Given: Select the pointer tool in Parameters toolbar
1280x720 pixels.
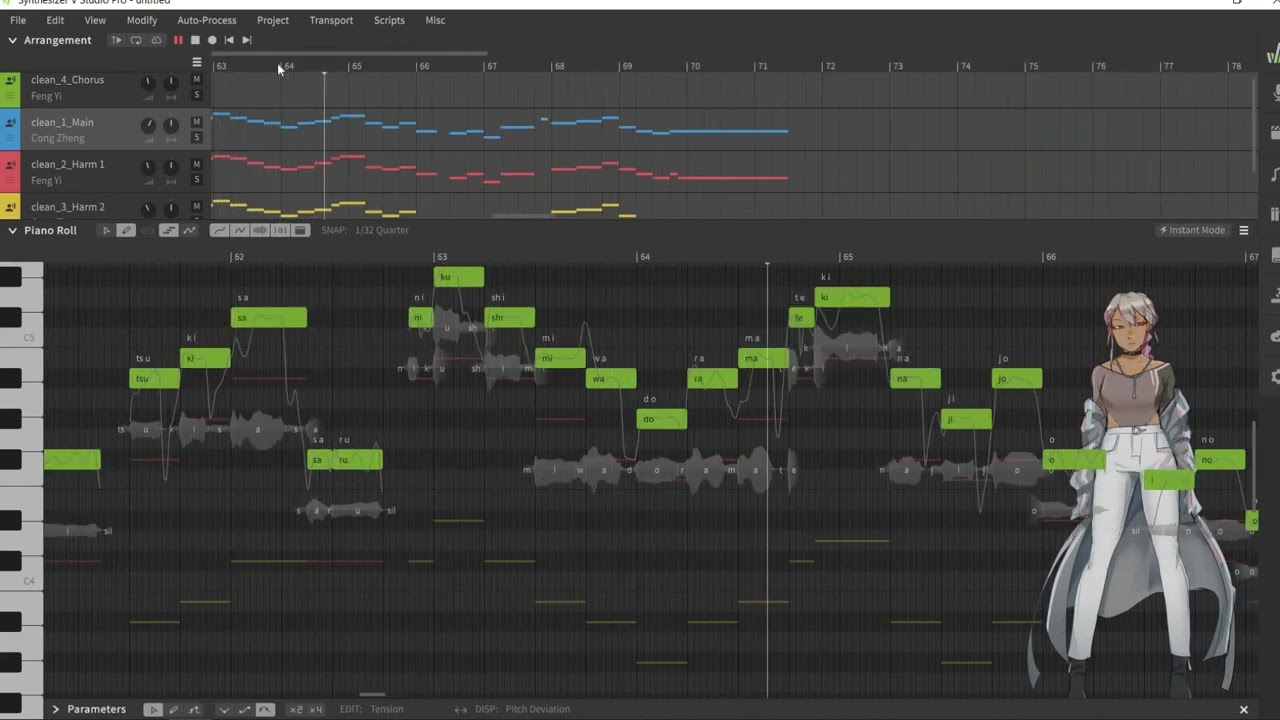Looking at the screenshot, I should point(153,710).
